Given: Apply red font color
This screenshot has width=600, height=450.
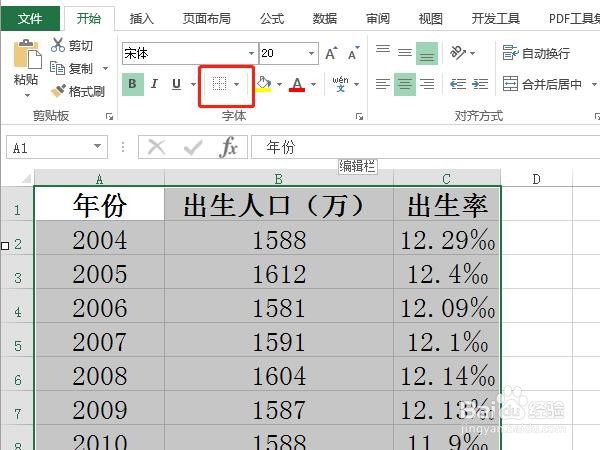Looking at the screenshot, I should (297, 84).
